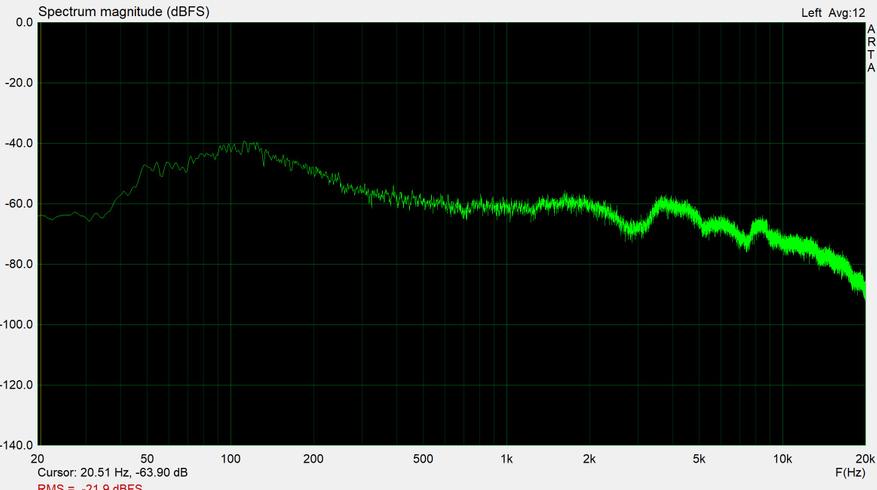Screen dimensions: 877x490
Task: Click the vertical ARTA logo text
Action: [871, 48]
